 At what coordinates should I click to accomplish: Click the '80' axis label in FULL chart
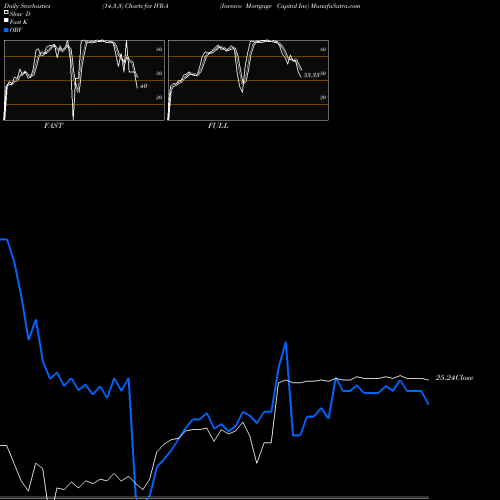coord(323,49)
